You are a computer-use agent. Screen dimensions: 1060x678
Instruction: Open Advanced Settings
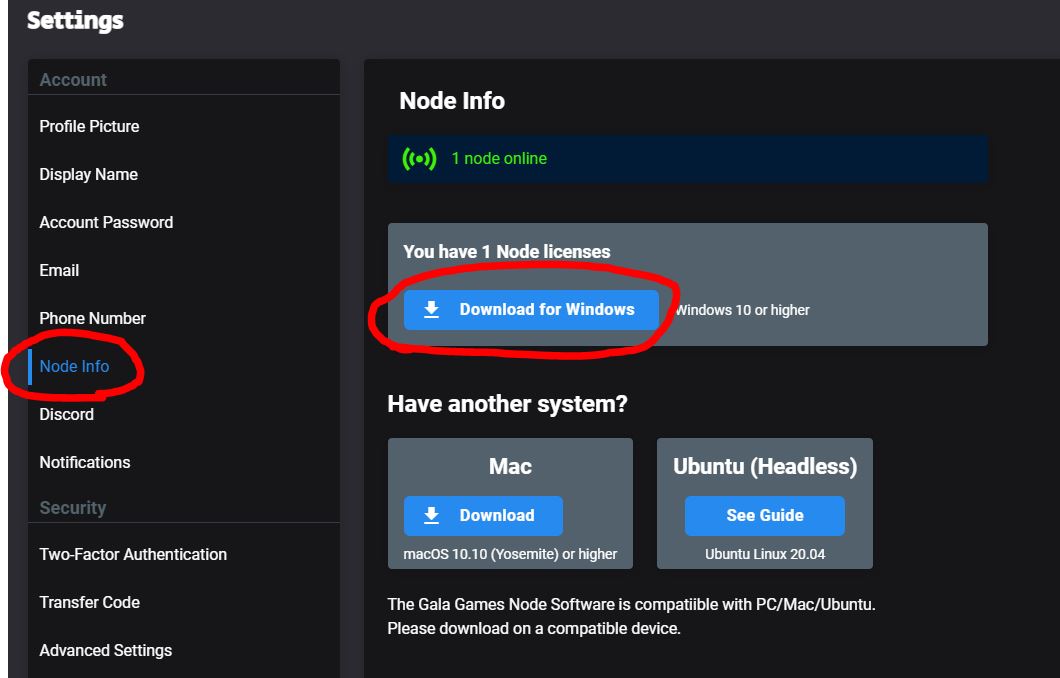(105, 650)
